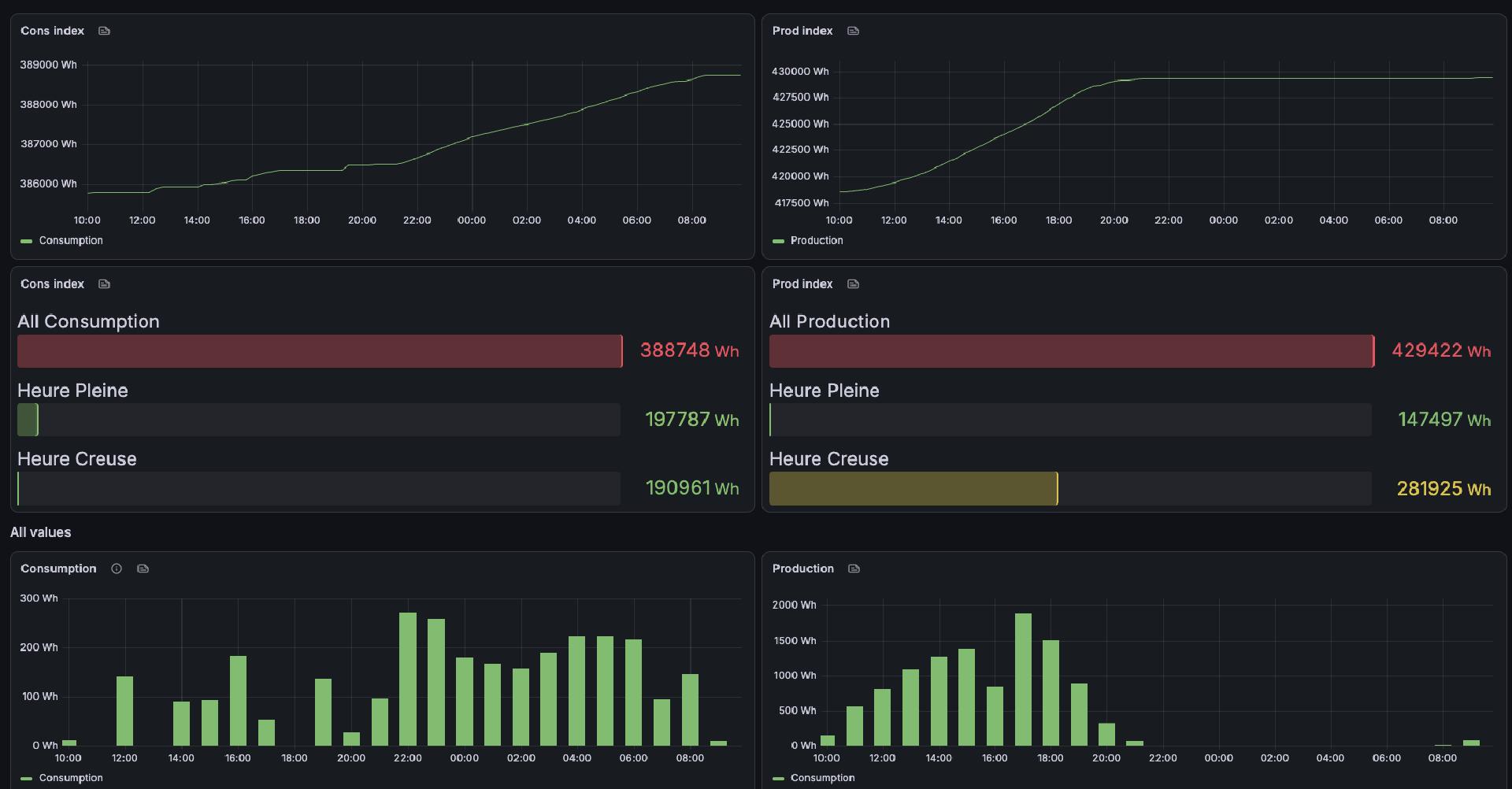
Task: Toggle the Consumption legend label under the Consumption bar chart
Action: point(71,778)
